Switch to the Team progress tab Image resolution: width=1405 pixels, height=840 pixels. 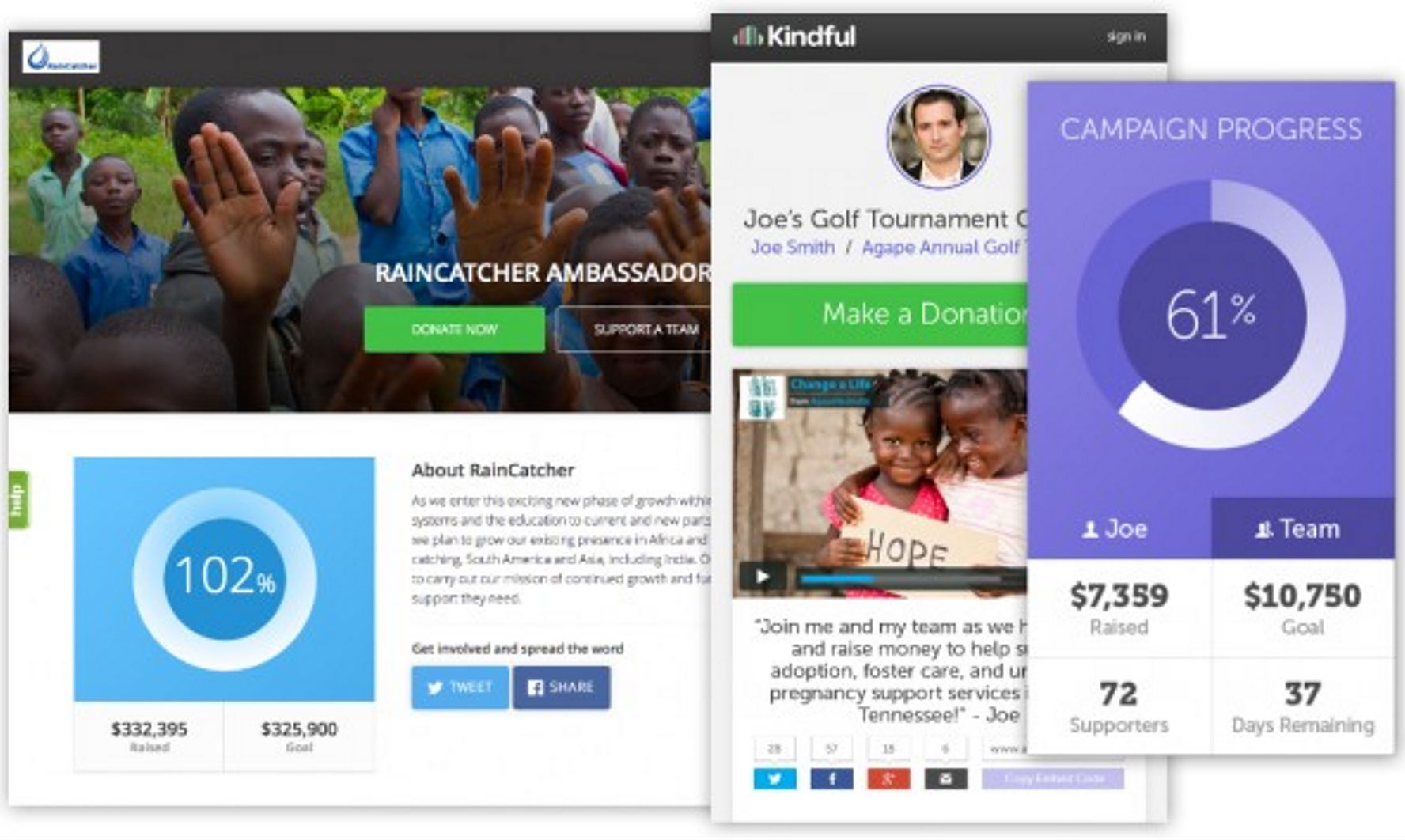coord(1302,528)
